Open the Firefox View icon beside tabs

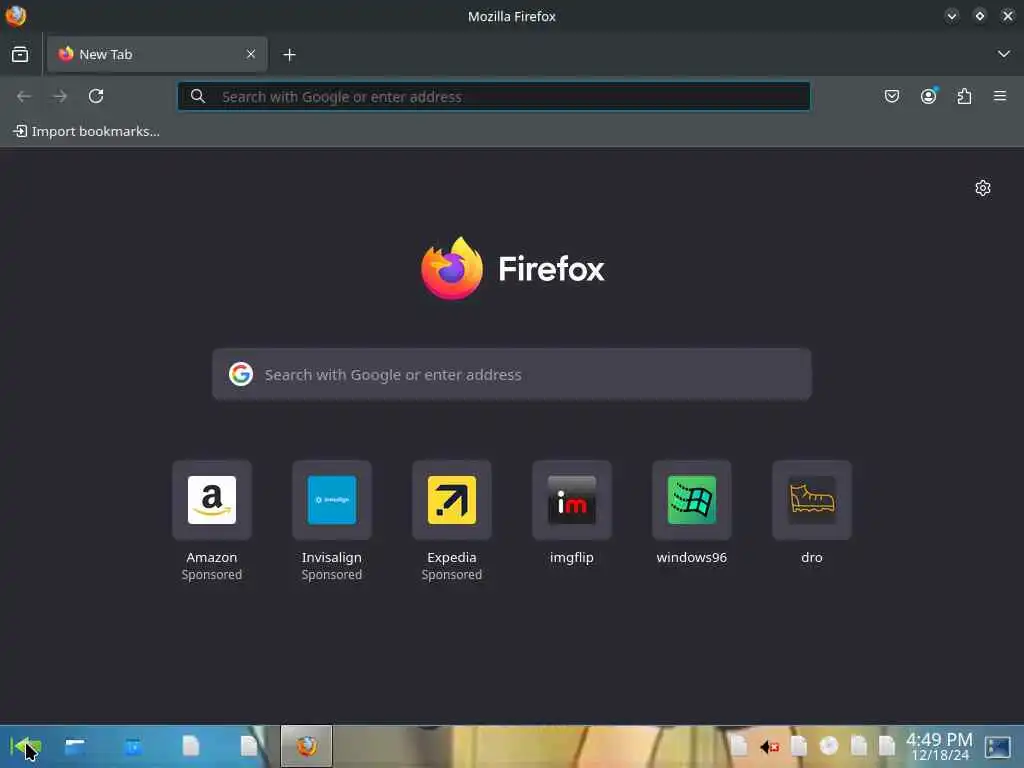point(20,54)
